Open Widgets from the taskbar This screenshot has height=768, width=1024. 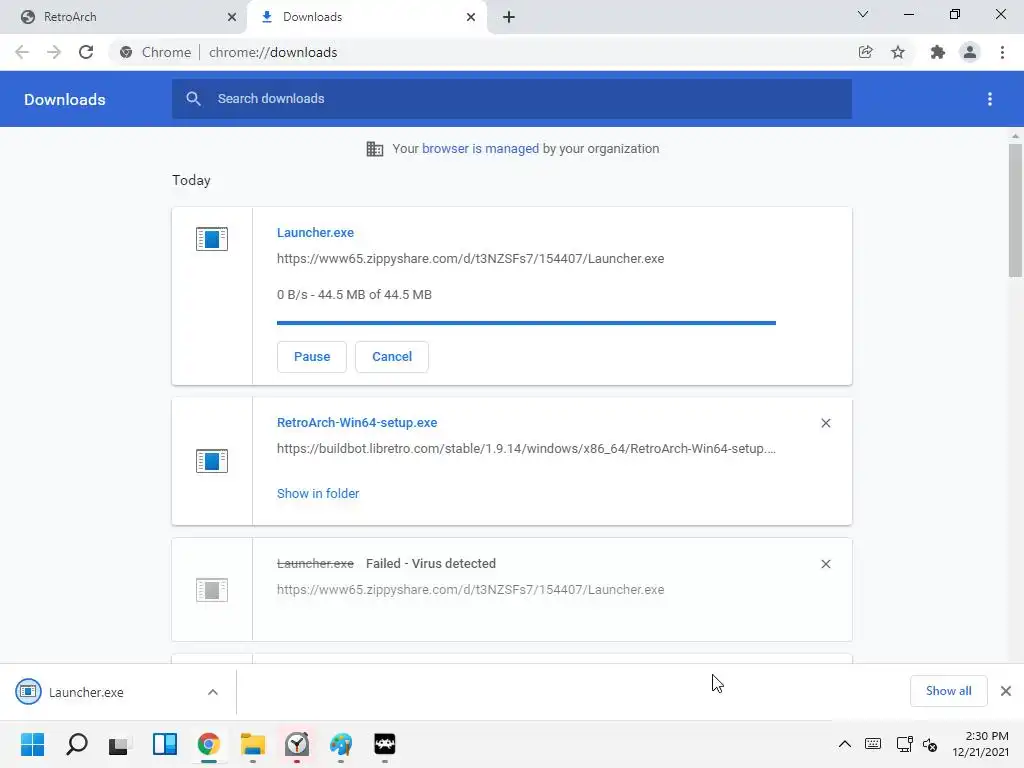pos(165,744)
